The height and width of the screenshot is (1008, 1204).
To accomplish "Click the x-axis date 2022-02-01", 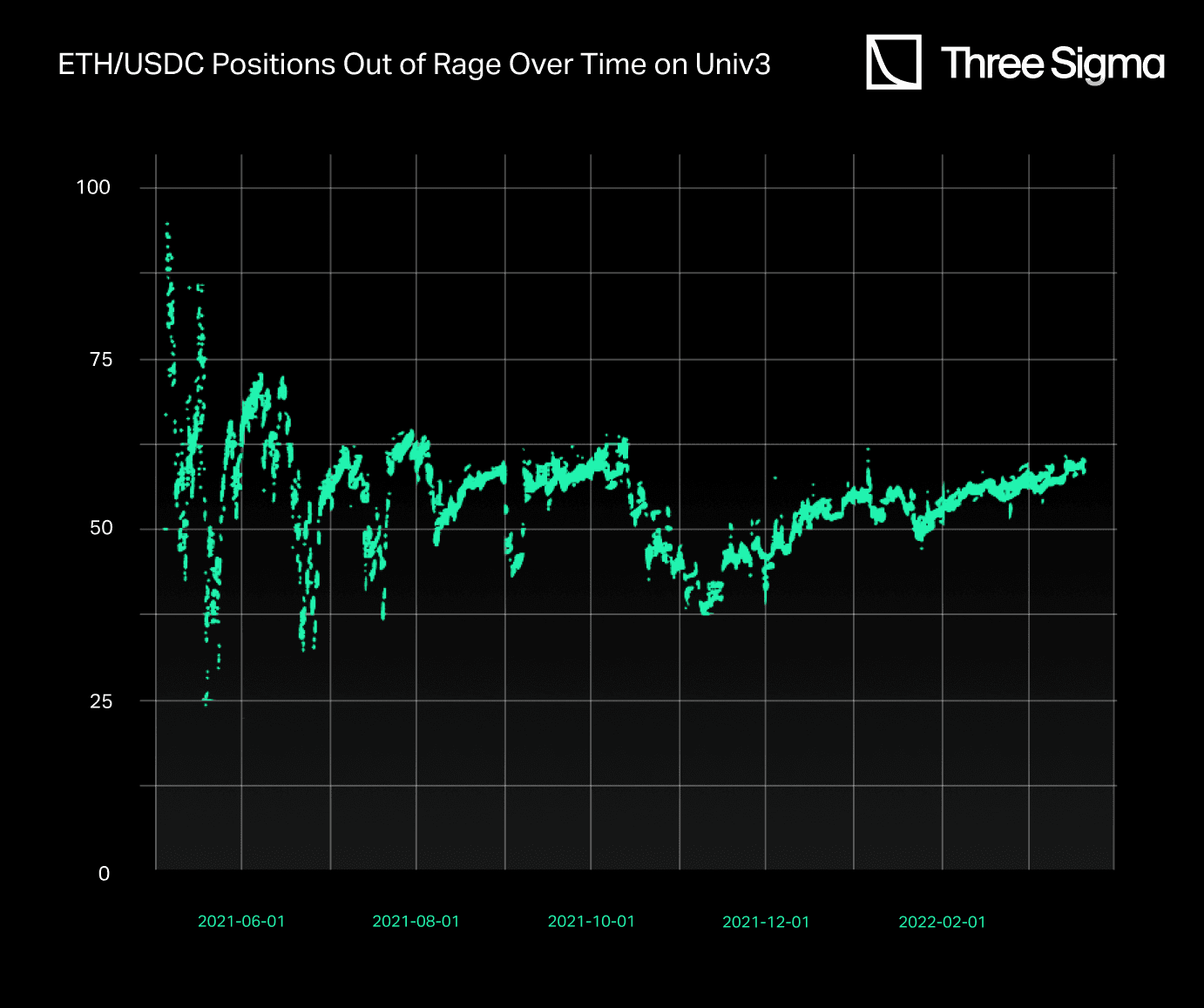I will pos(942,922).
